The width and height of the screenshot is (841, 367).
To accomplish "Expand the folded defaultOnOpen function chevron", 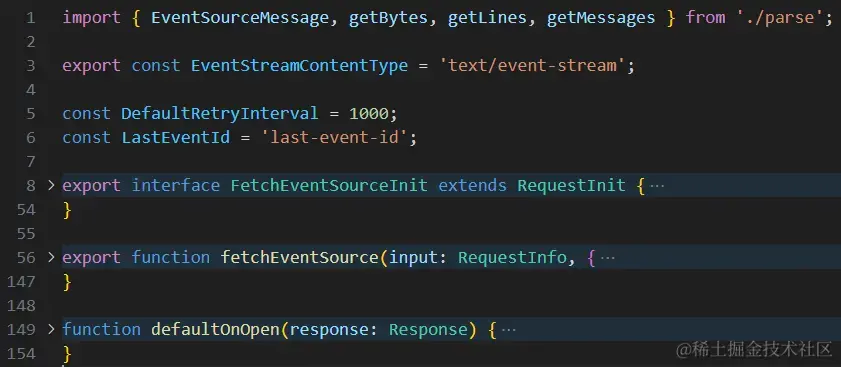I will (x=51, y=329).
